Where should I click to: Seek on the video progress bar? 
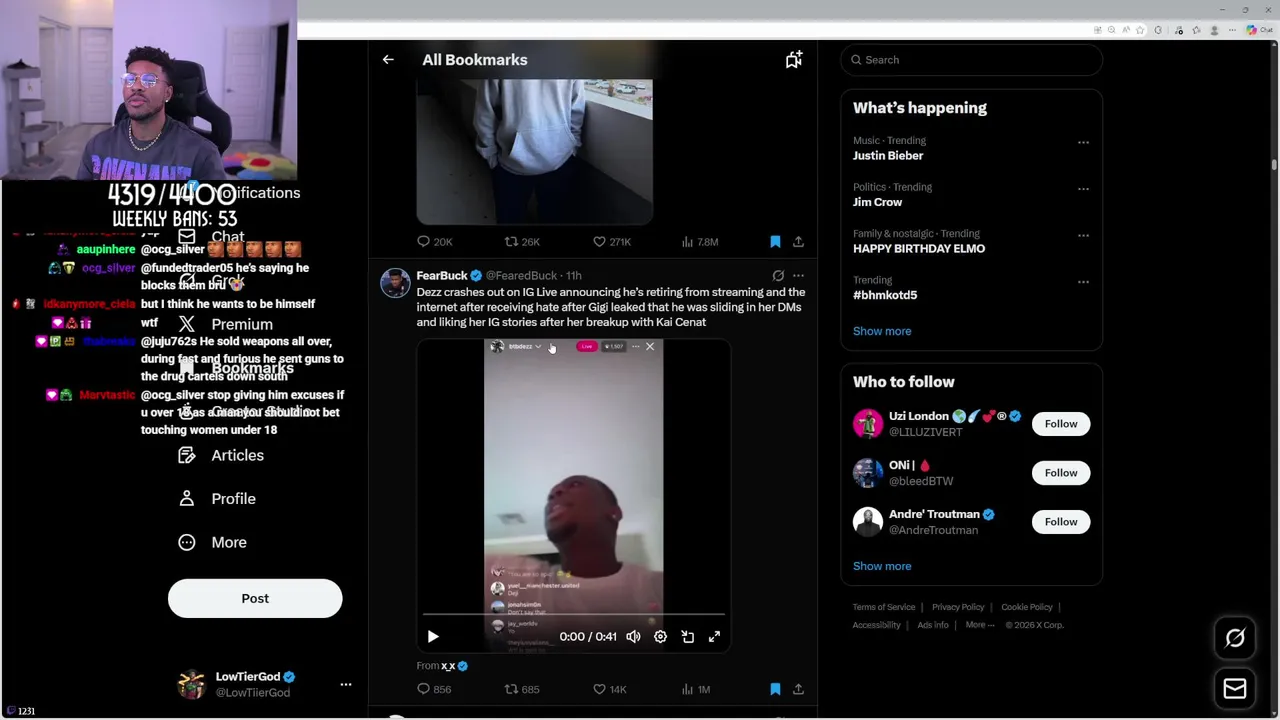coord(573,614)
